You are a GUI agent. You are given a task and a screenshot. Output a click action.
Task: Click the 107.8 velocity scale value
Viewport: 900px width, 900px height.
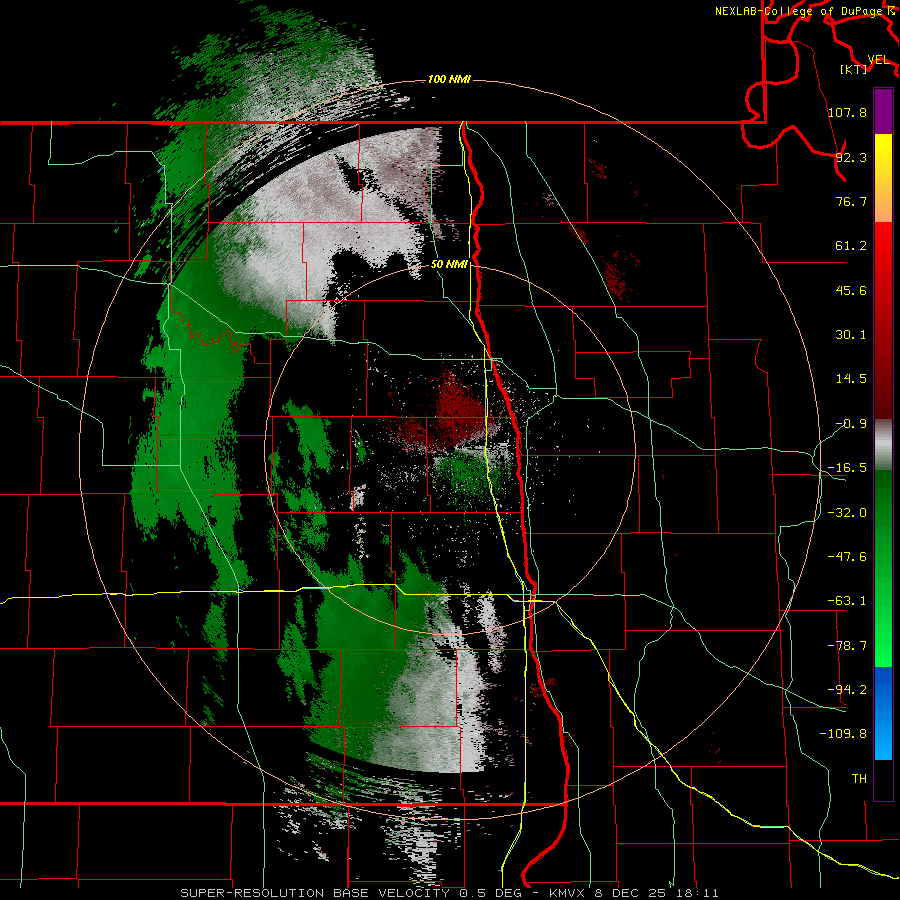click(x=847, y=112)
